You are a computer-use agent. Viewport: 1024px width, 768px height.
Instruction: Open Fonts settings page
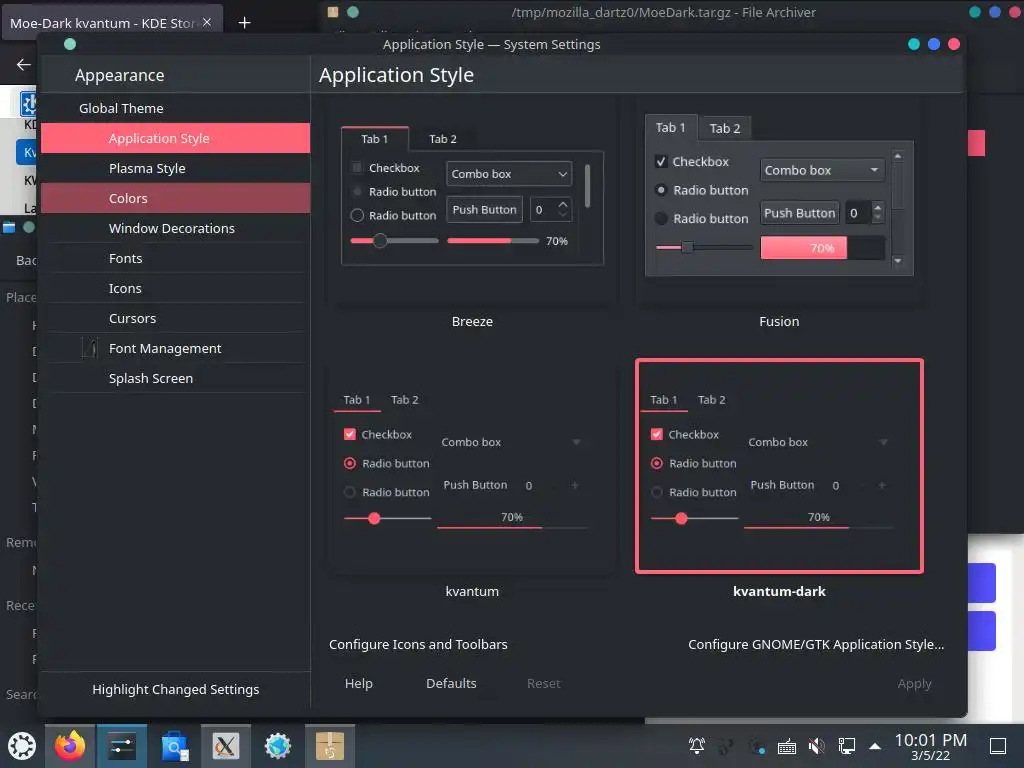pos(175,259)
